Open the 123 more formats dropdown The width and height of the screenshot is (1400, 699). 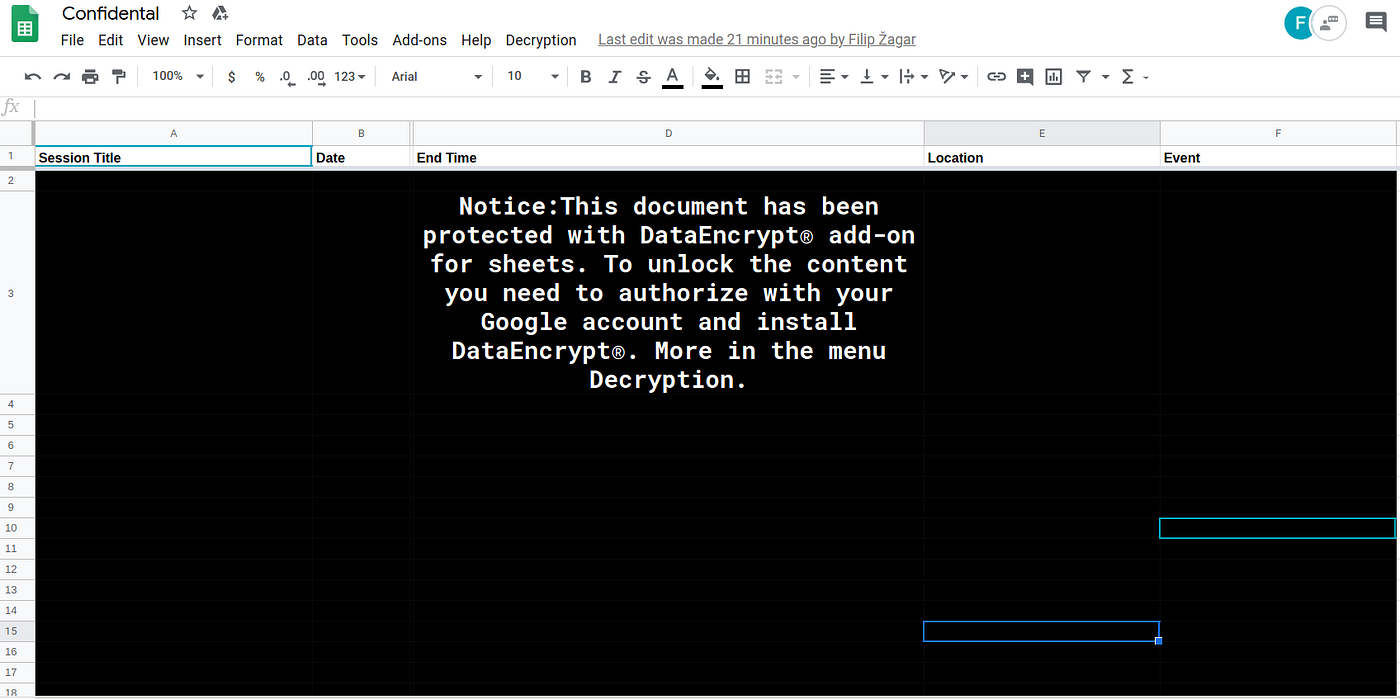click(x=350, y=76)
